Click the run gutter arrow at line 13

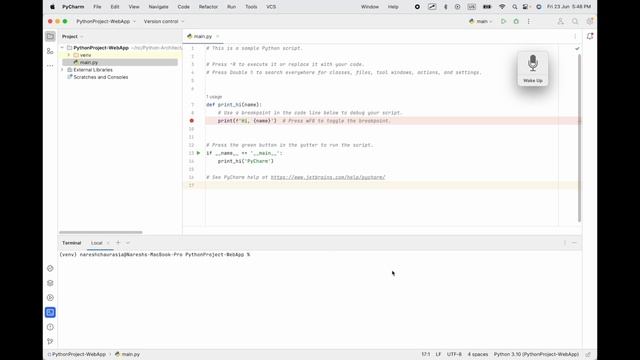point(198,153)
